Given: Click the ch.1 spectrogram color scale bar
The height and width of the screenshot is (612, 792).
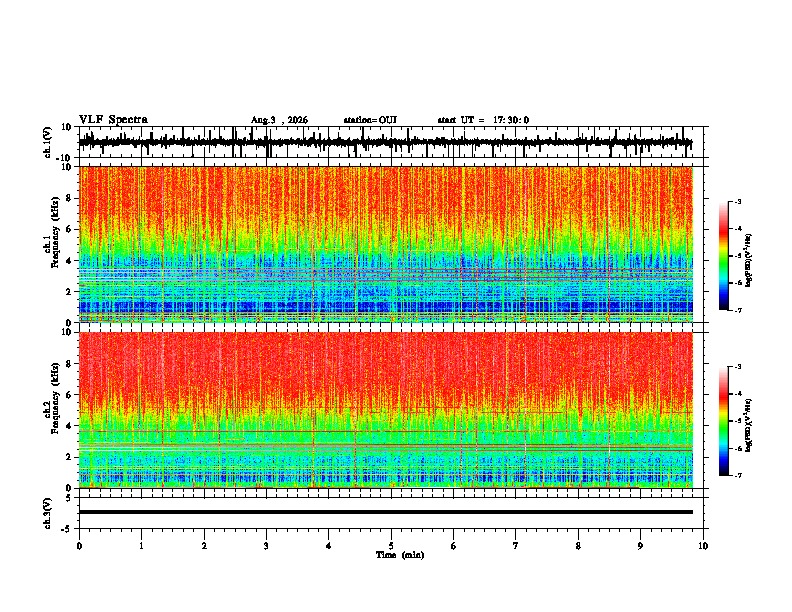Looking at the screenshot, I should point(723,256).
